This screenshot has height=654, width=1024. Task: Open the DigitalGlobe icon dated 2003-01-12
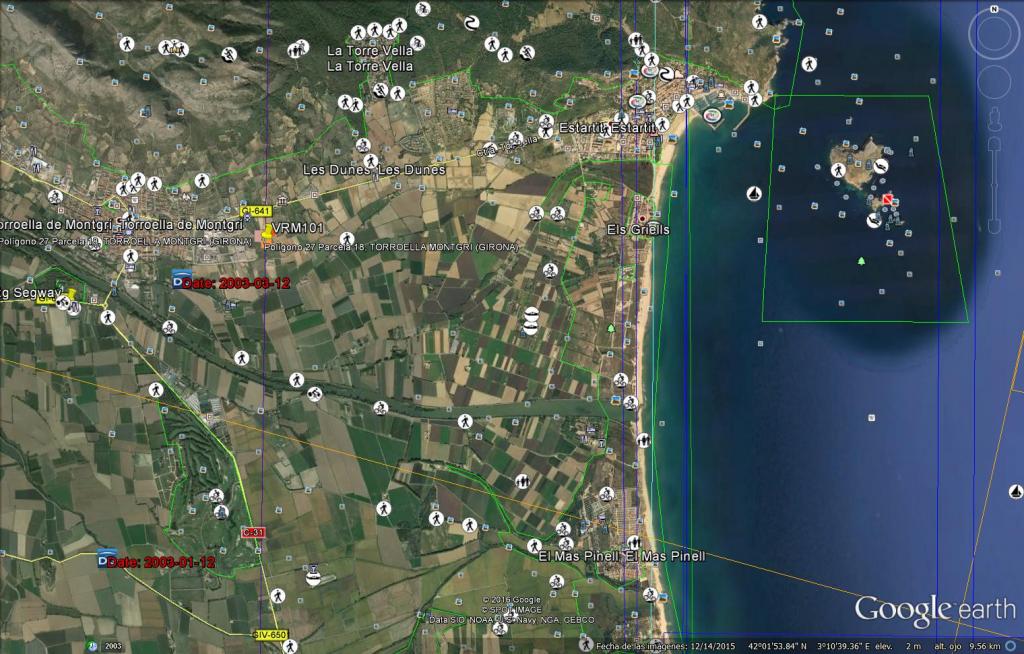click(107, 558)
